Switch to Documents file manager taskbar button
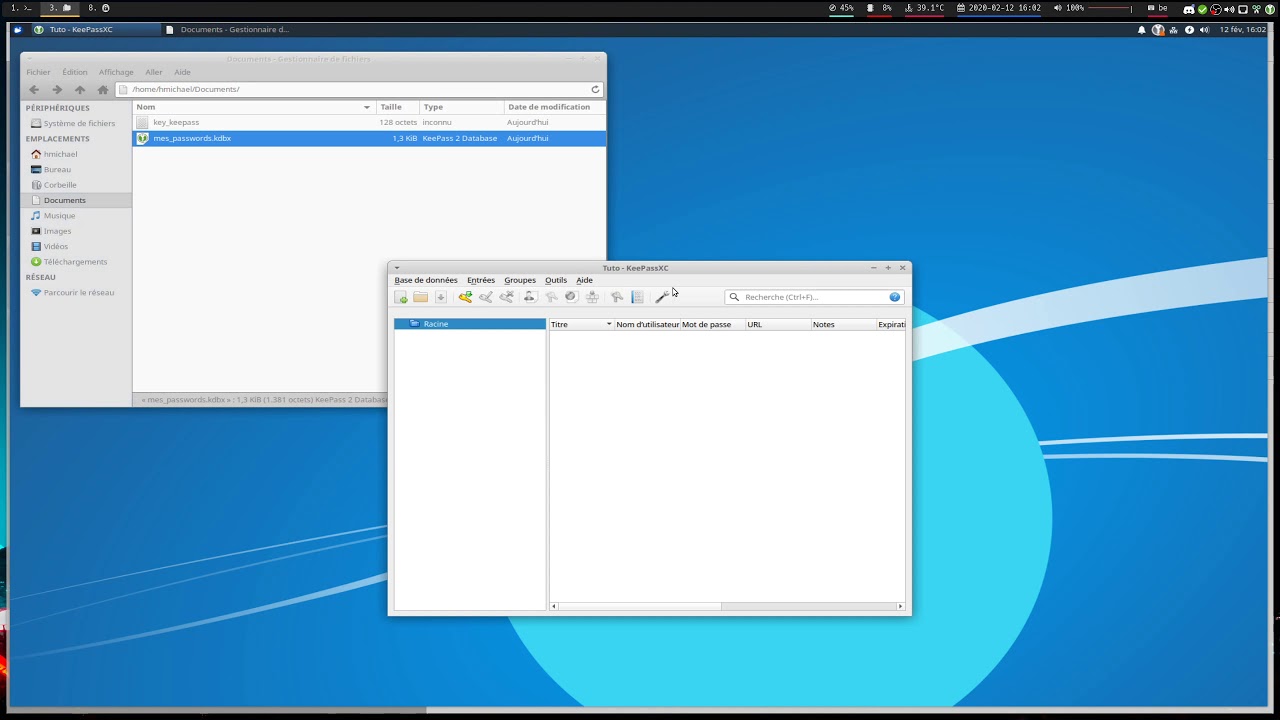This screenshot has width=1280, height=720. tap(229, 30)
